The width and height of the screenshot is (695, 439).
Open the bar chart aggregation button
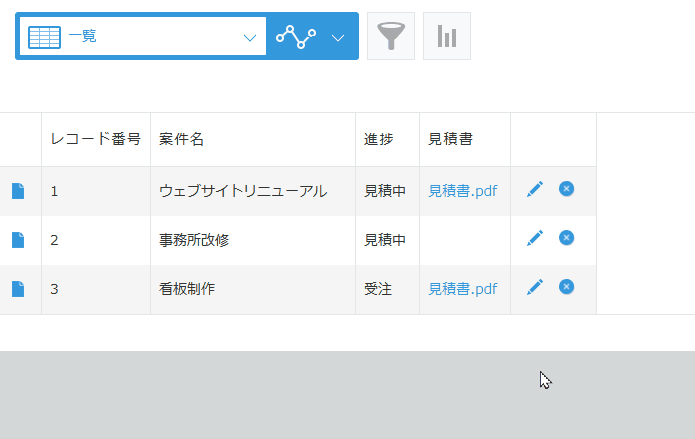tap(447, 36)
